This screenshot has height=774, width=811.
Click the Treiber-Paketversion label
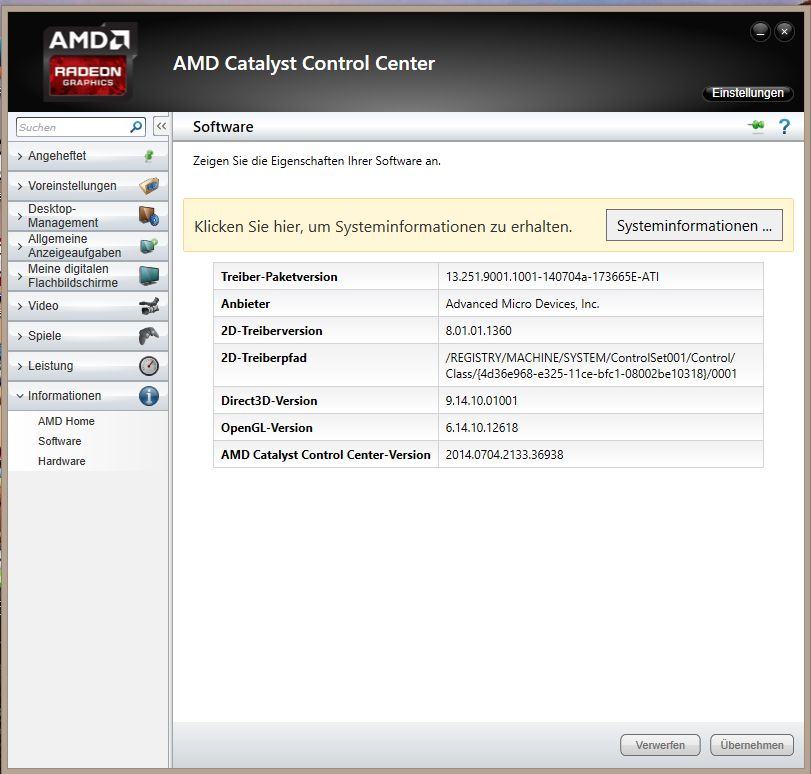coord(279,277)
